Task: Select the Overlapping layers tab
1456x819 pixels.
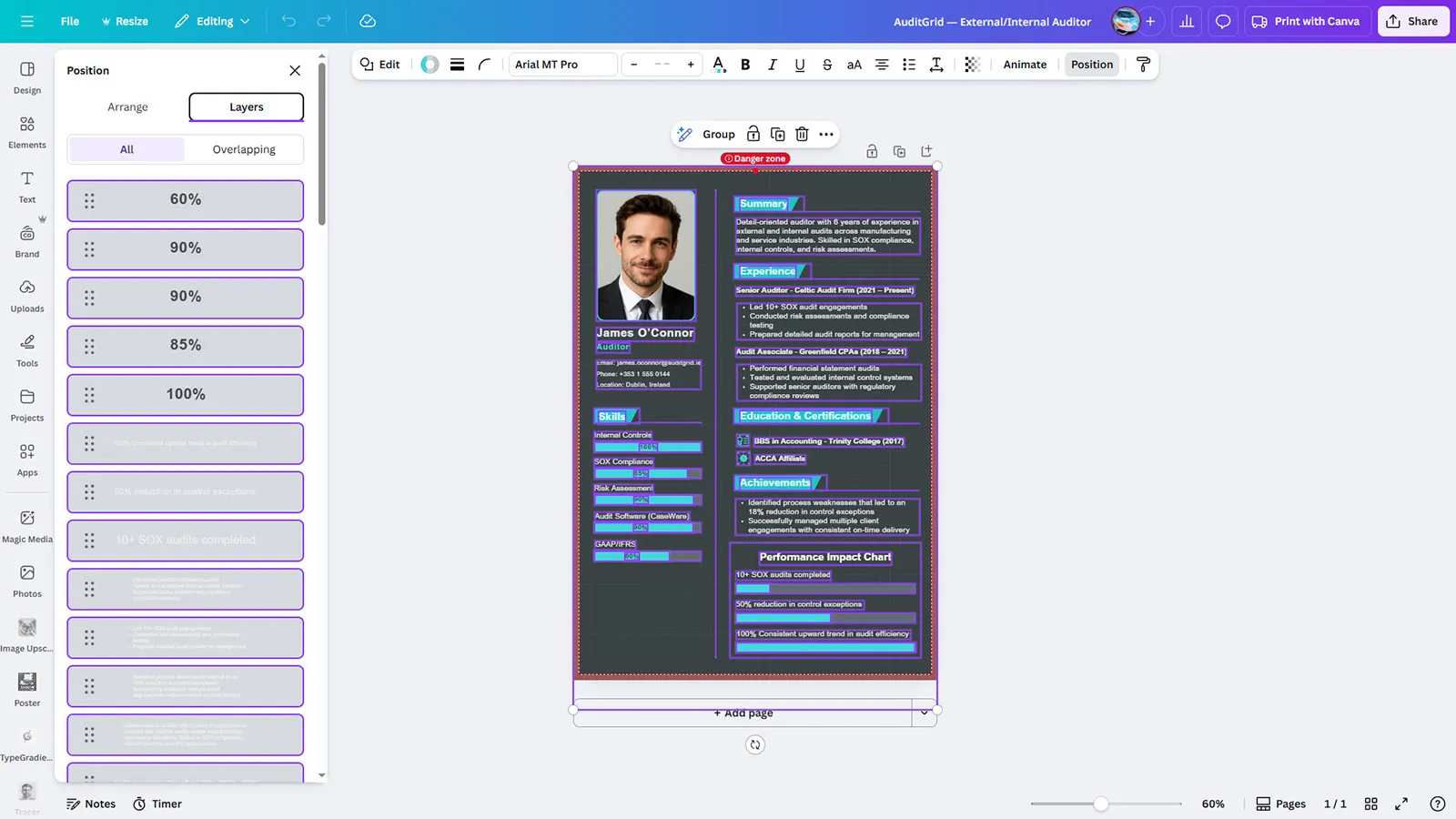Action: click(244, 150)
